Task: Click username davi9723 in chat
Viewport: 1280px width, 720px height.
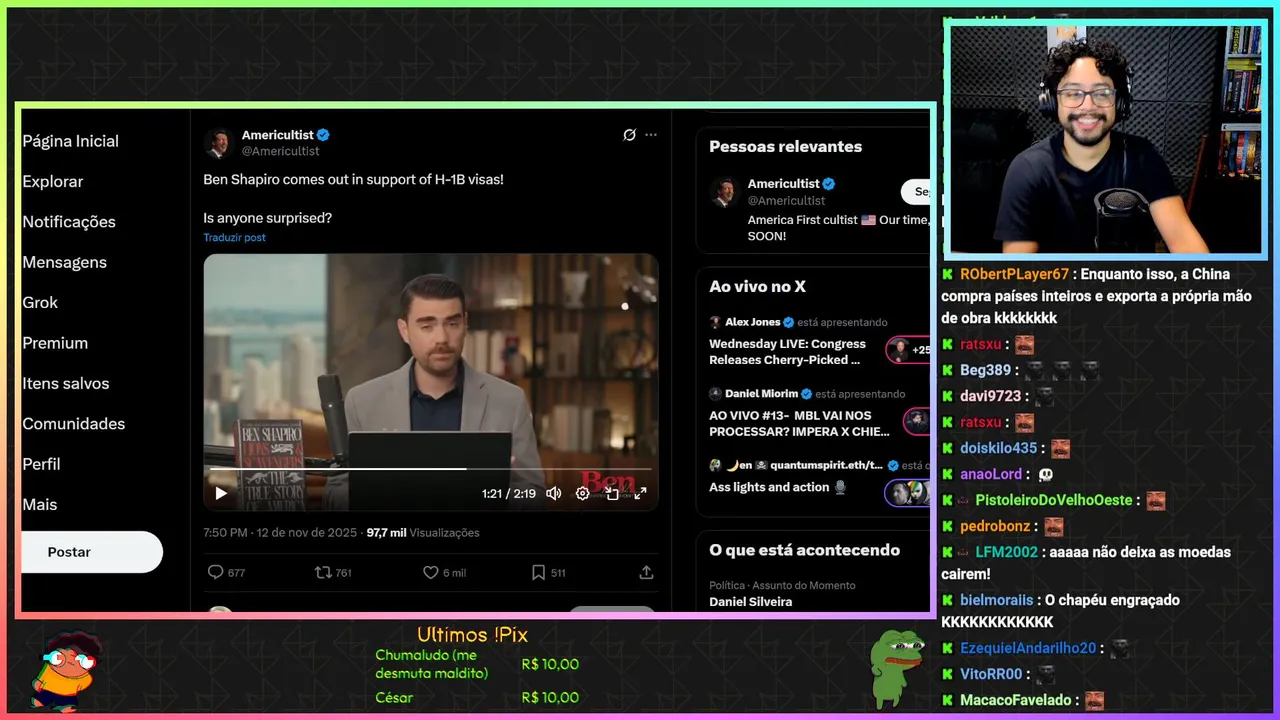Action: coord(990,396)
